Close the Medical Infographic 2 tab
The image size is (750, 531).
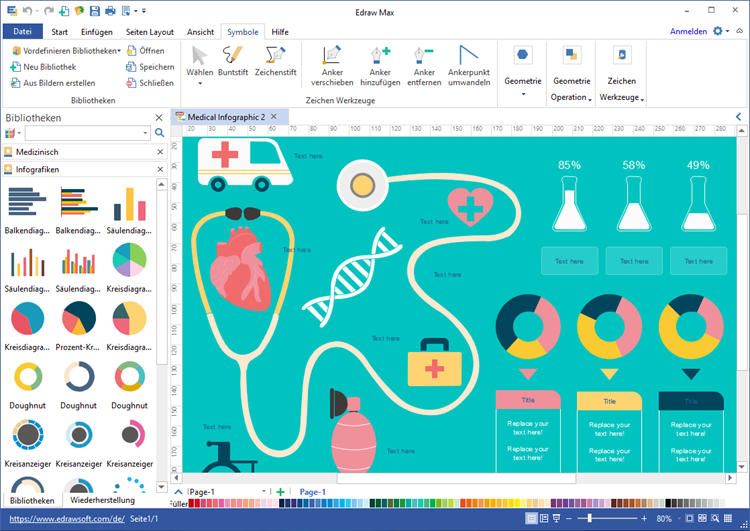(x=274, y=116)
